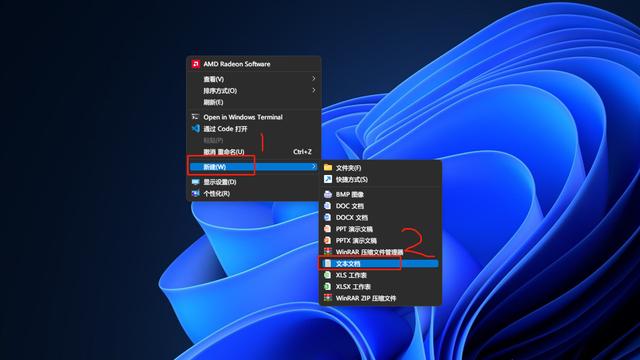Expand the 查看(V) submenu arrow
This screenshot has height=360, width=640.
(313, 78)
